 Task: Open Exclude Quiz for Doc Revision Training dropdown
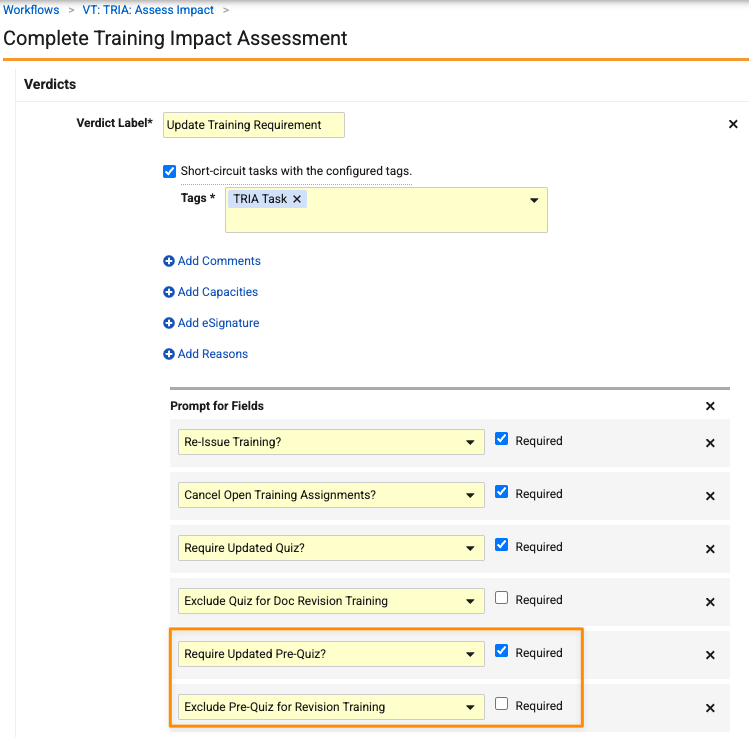coord(470,601)
